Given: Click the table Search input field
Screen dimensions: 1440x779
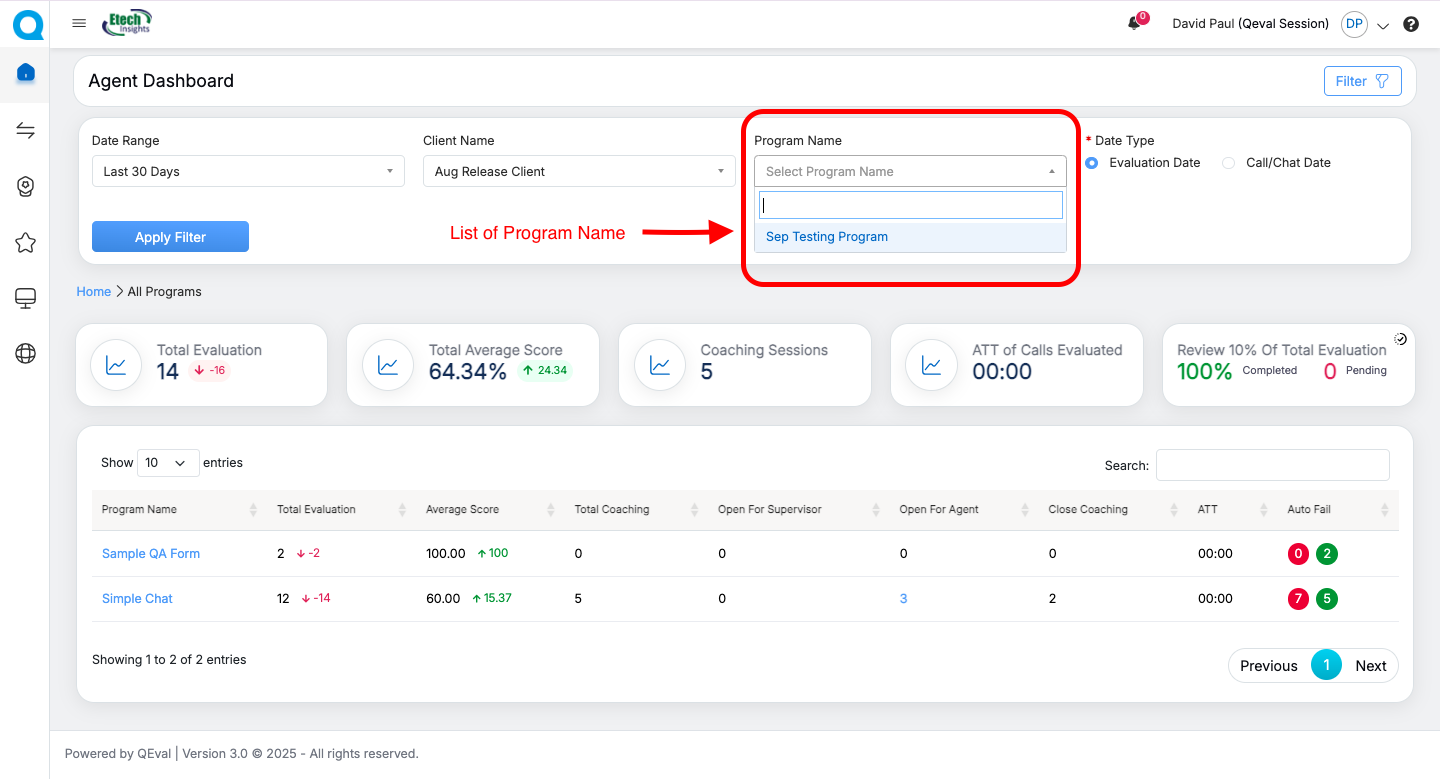Looking at the screenshot, I should click(x=1272, y=465).
